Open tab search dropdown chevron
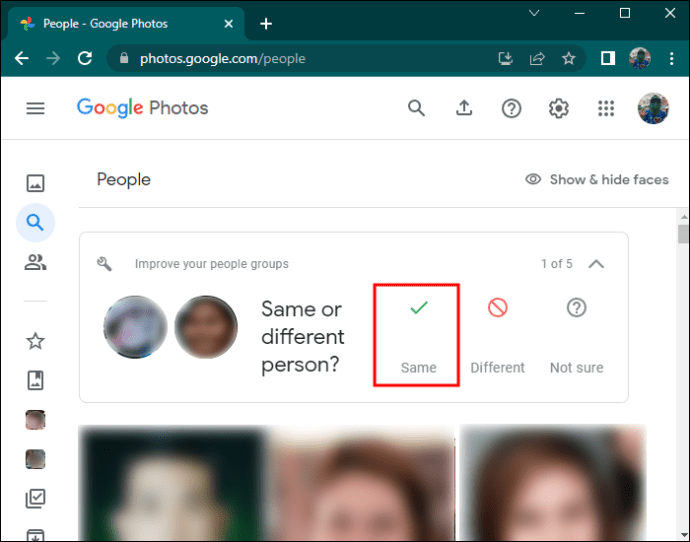The image size is (690, 542). coord(534,13)
